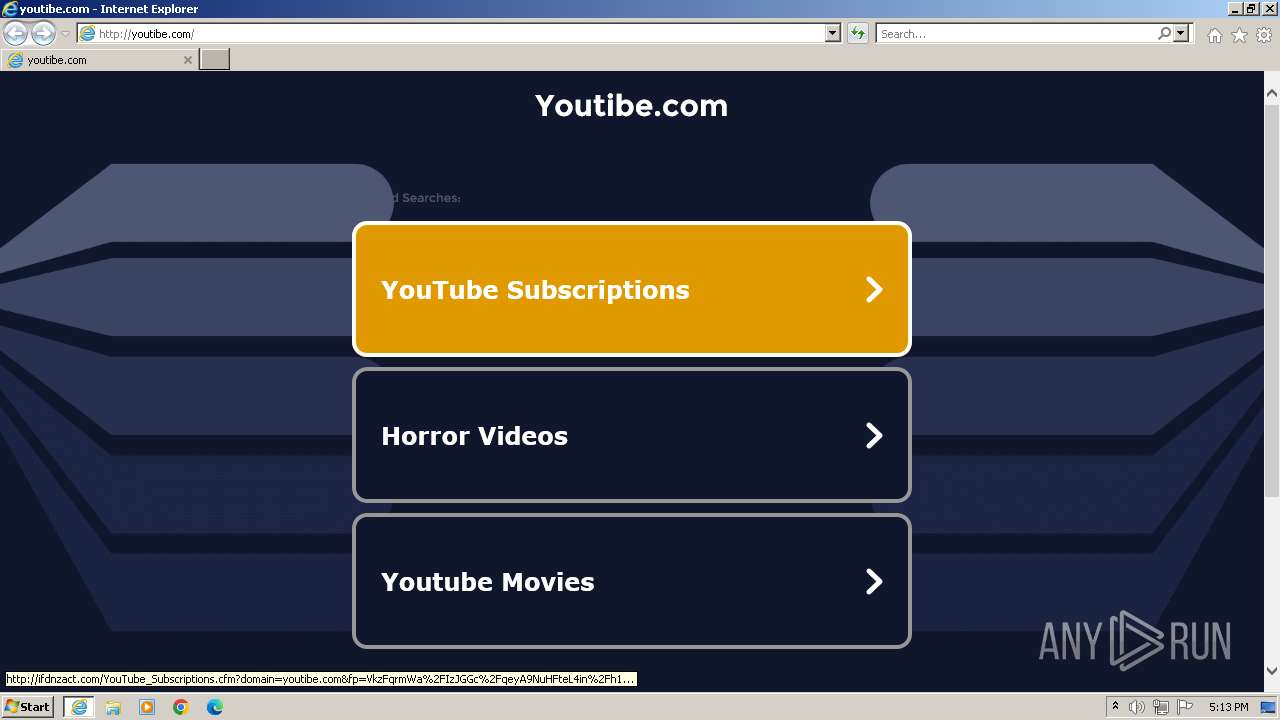Viewport: 1280px width, 720px height.
Task: Open Favorites star icon
Action: pyautogui.click(x=1239, y=35)
